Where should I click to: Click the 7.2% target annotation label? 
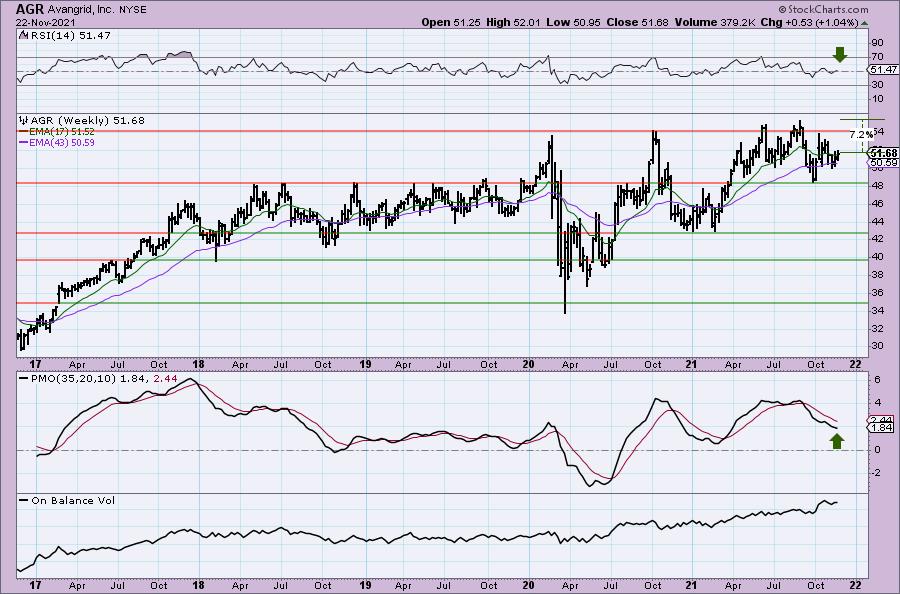tap(861, 135)
